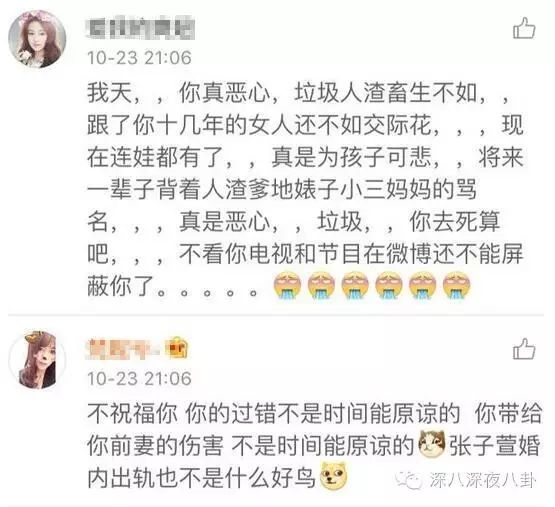Click second comment's 10-23 21:06 timestamp
Viewport: 555px width, 507px height.
(x=139, y=378)
